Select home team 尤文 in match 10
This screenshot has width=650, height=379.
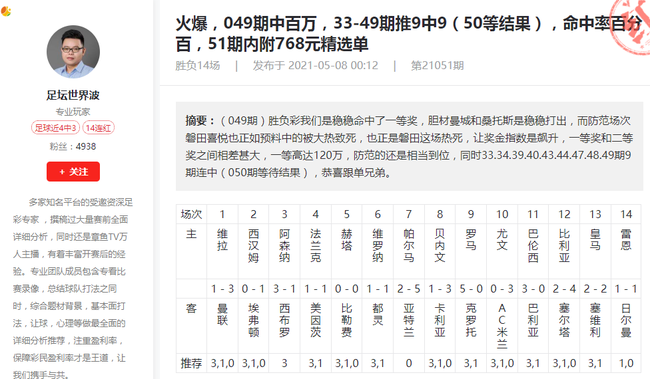(x=502, y=240)
